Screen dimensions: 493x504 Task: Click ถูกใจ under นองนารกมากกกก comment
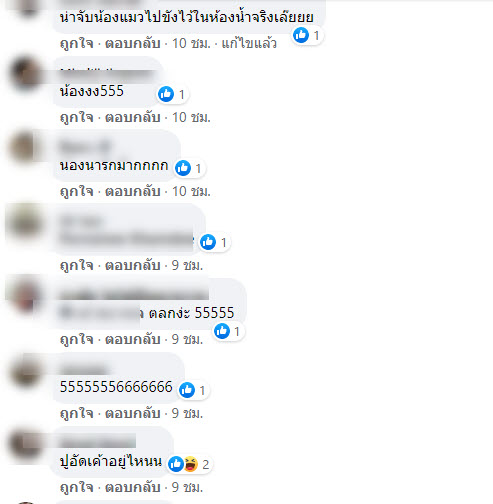coord(76,191)
